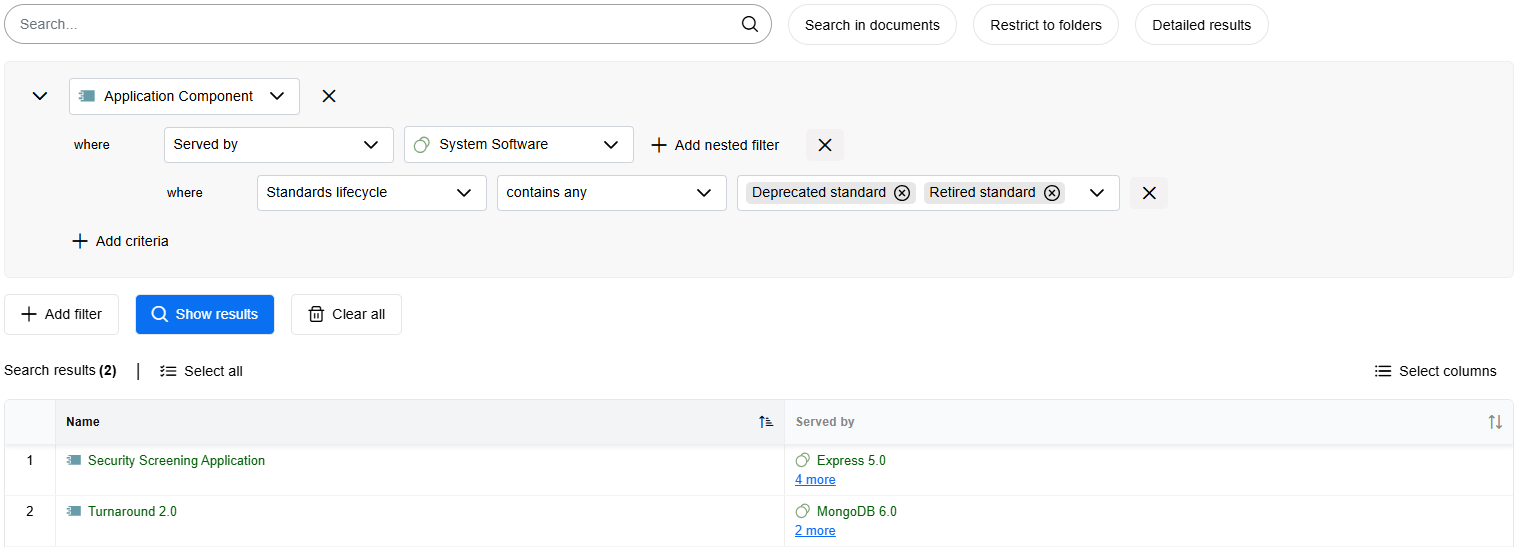The image size is (1514, 547).
Task: Click the Retired standard tag text
Action: [982, 193]
